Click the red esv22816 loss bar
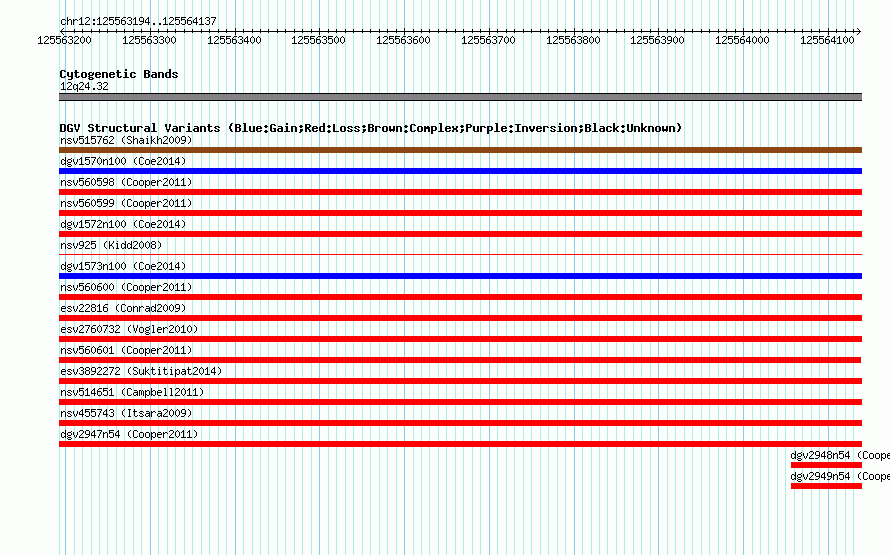The height and width of the screenshot is (555, 890). point(460,318)
